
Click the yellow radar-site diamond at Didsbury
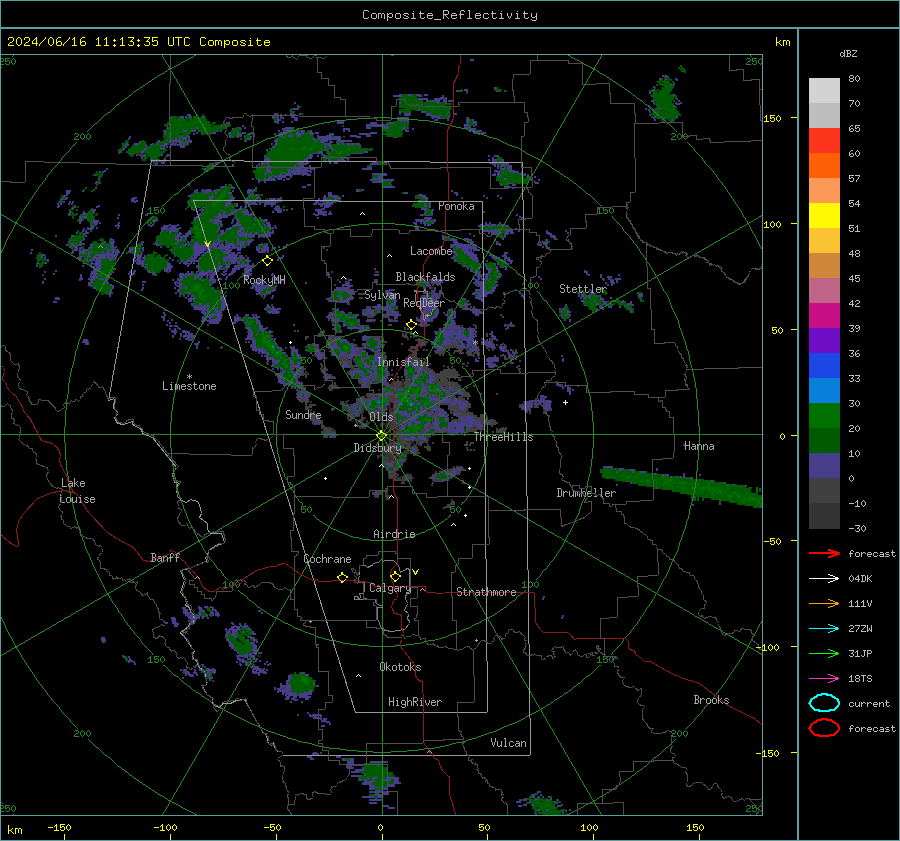click(x=381, y=436)
